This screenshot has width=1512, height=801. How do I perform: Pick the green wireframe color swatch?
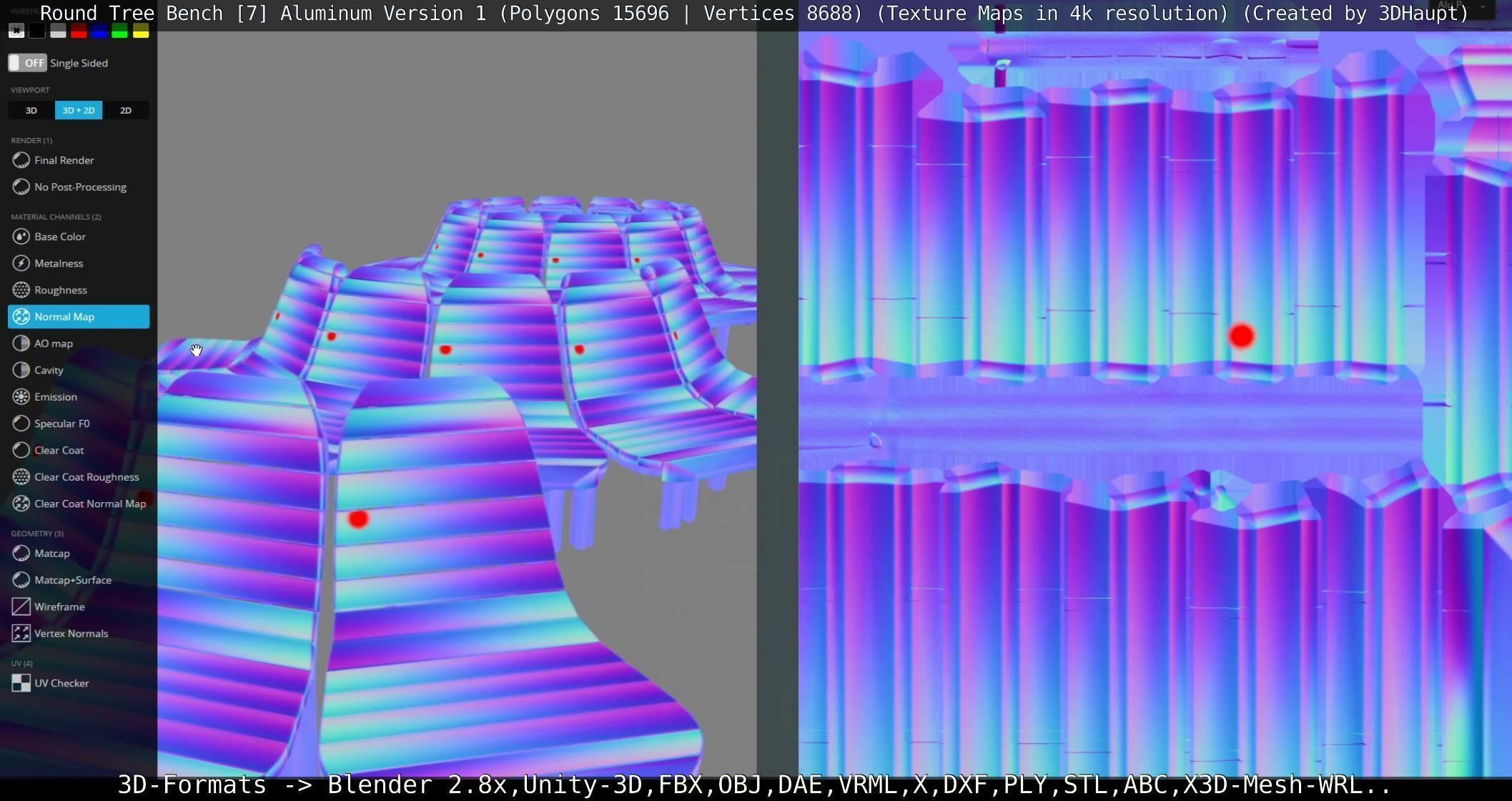120,31
